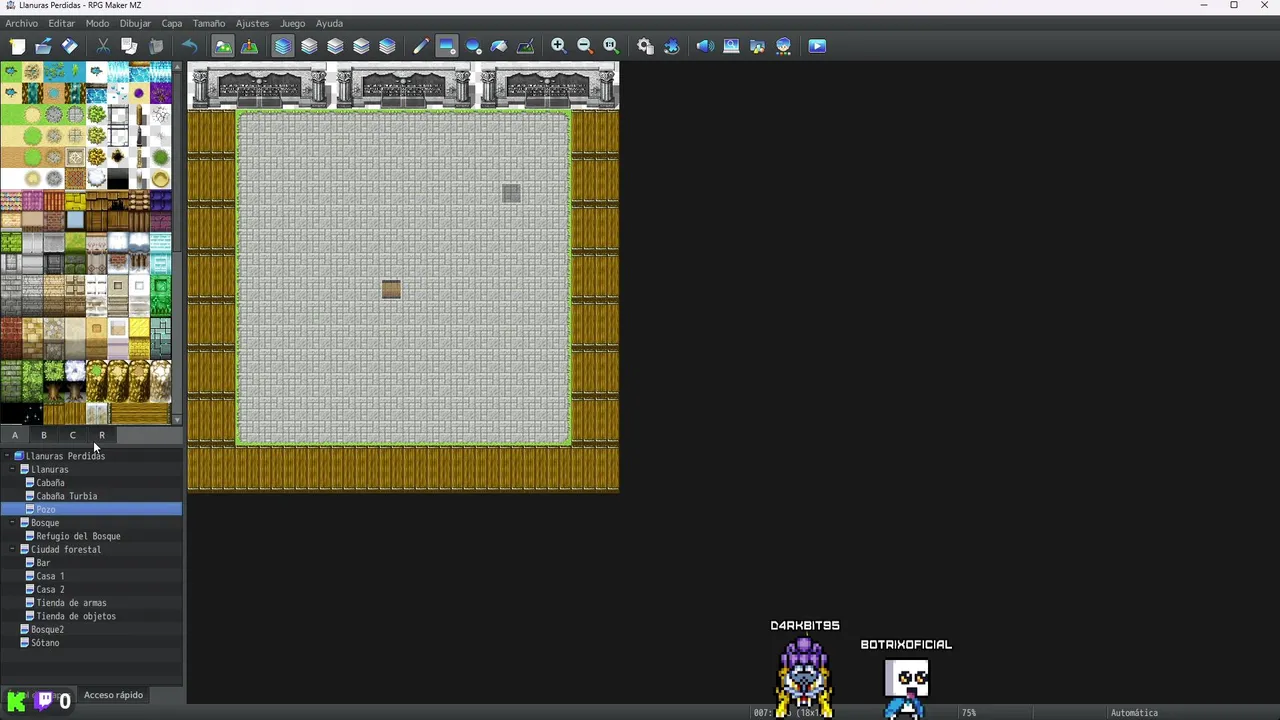Select Refugio del Bosque map
Screen dimensions: 1280x720
(x=78, y=536)
